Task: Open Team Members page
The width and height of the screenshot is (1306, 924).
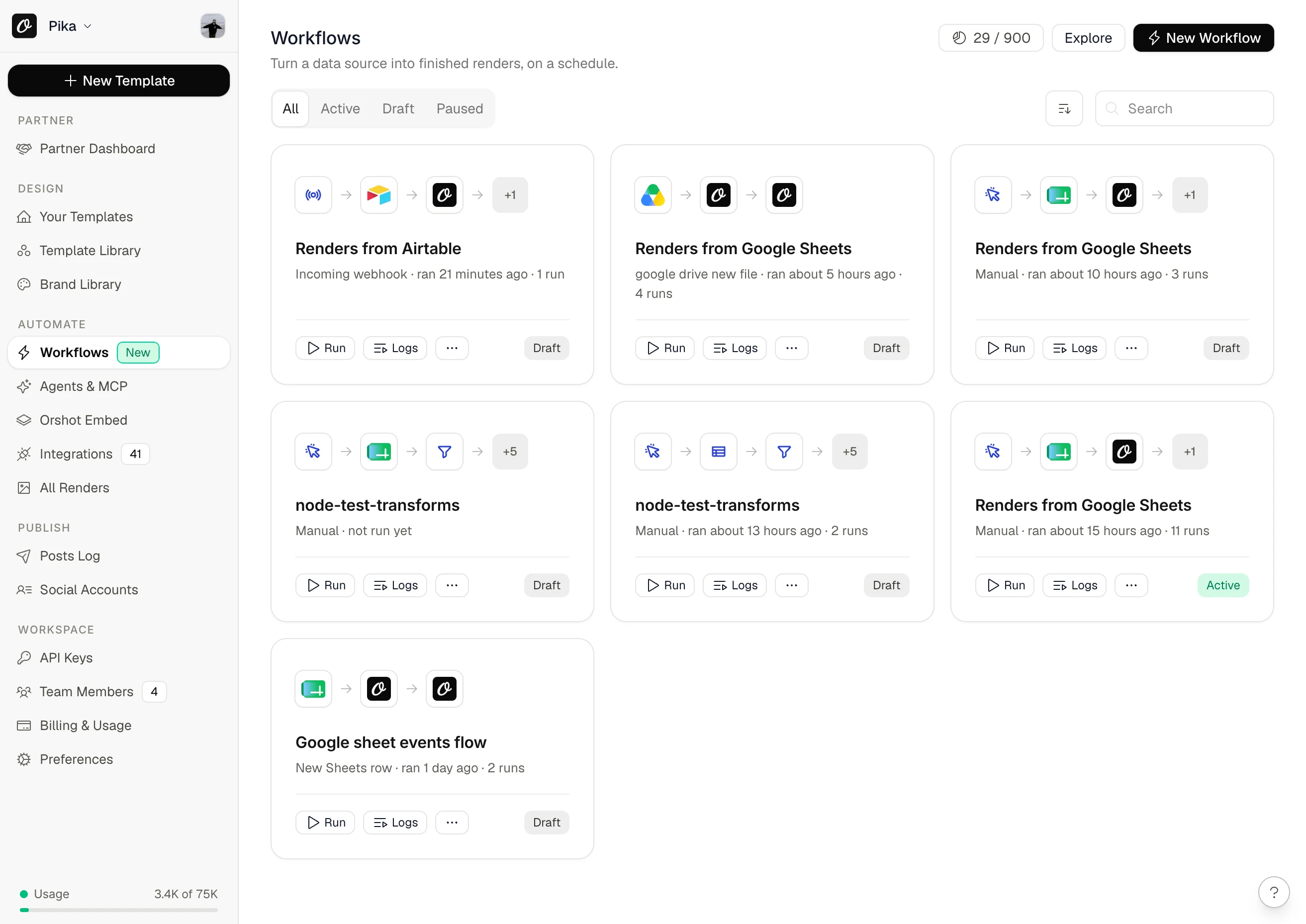Action: point(119,691)
